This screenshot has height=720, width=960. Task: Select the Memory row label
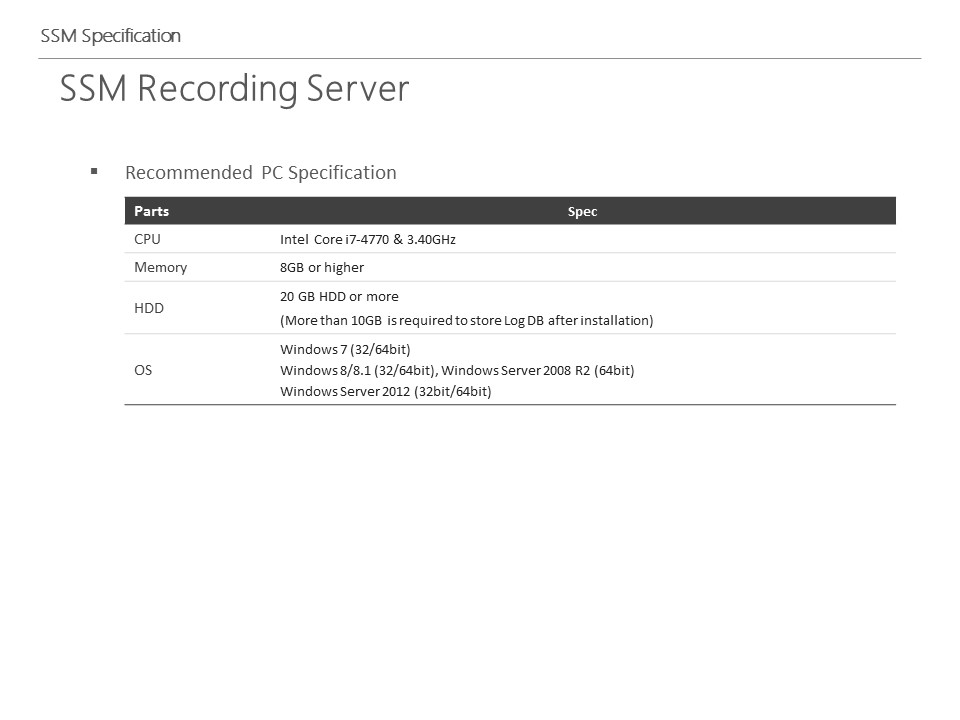click(x=160, y=268)
